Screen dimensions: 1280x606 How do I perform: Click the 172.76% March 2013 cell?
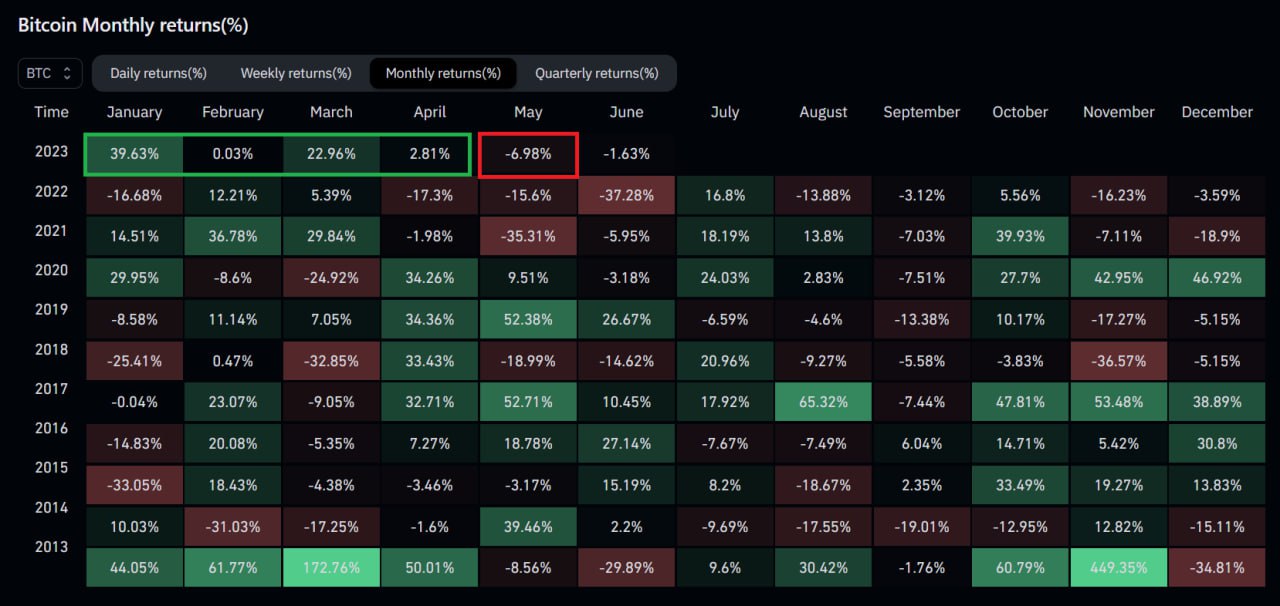pyautogui.click(x=331, y=567)
